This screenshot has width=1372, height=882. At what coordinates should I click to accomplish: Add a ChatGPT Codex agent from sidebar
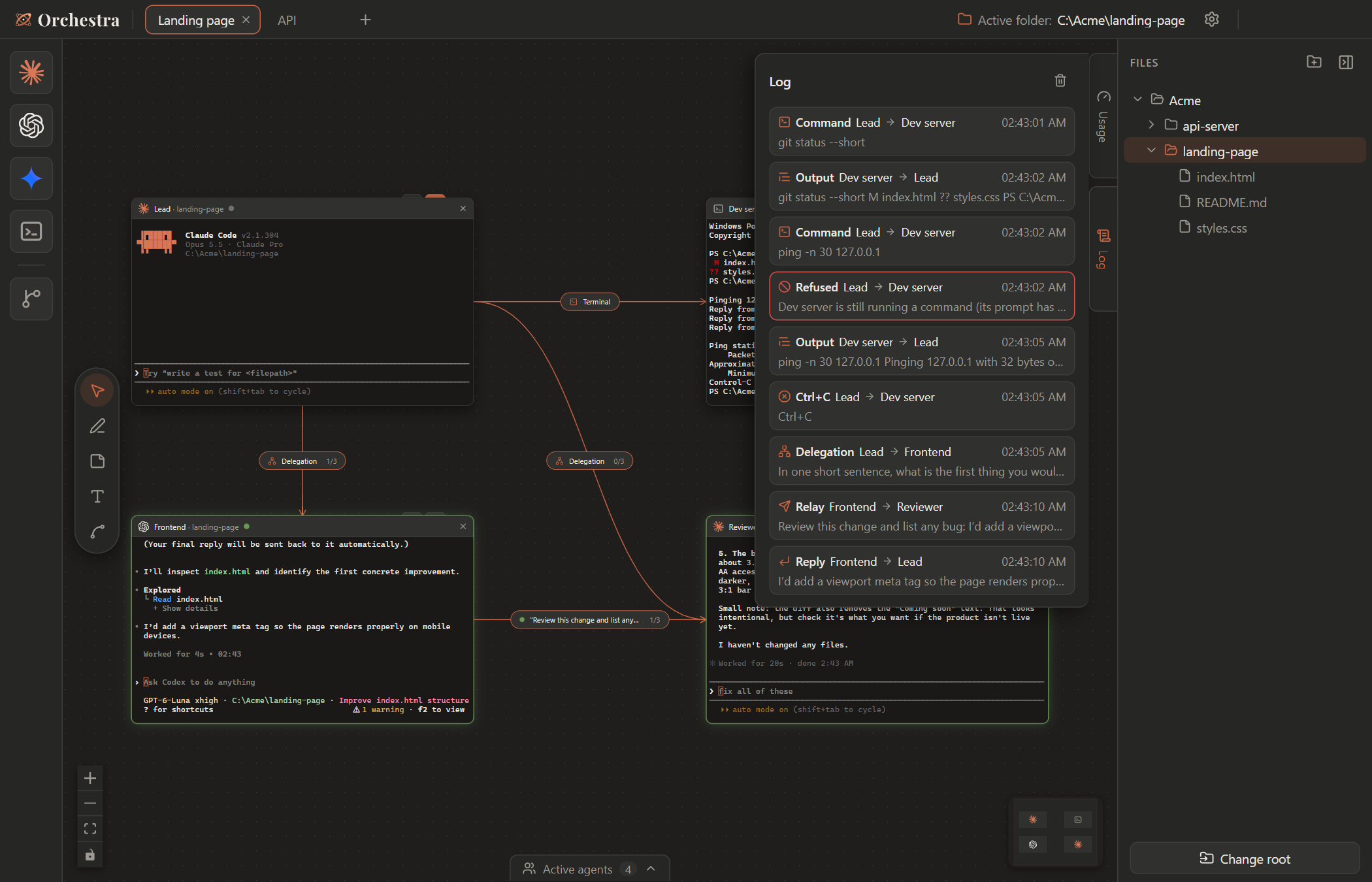[31, 125]
